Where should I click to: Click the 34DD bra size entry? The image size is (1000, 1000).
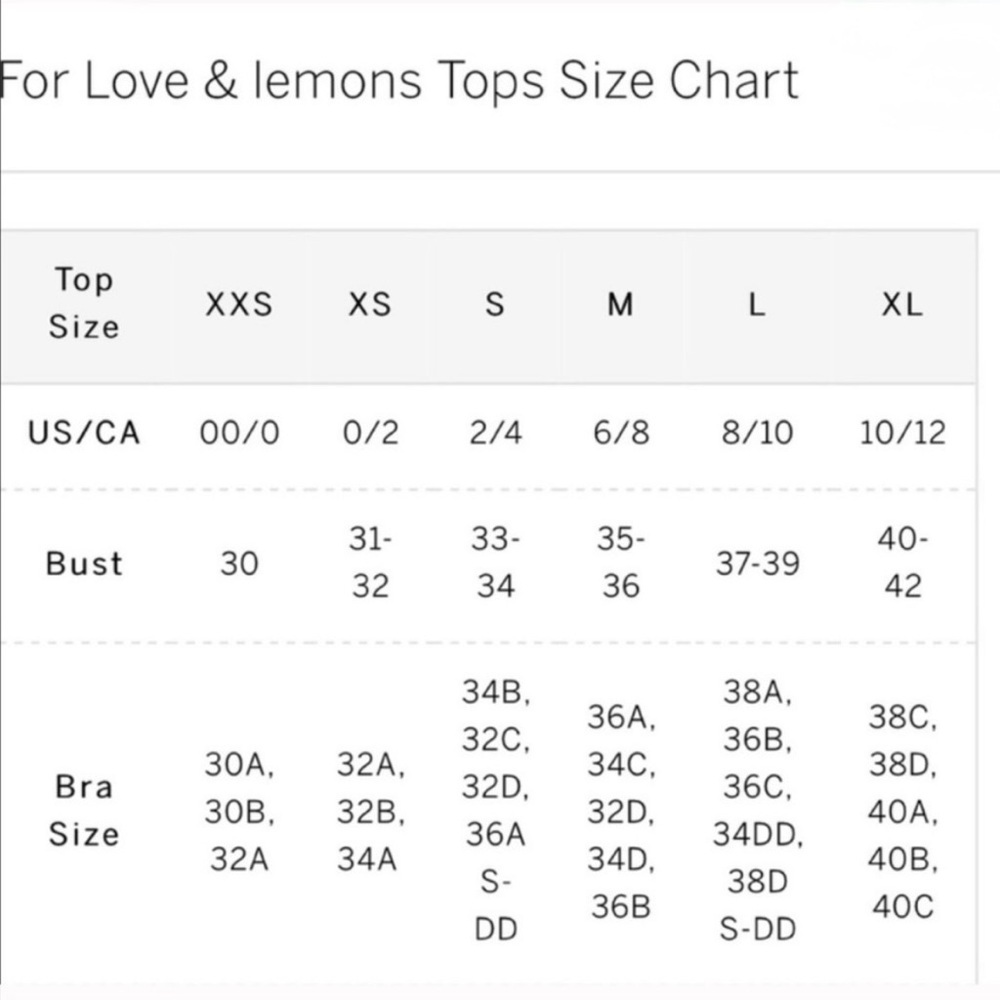pos(757,834)
